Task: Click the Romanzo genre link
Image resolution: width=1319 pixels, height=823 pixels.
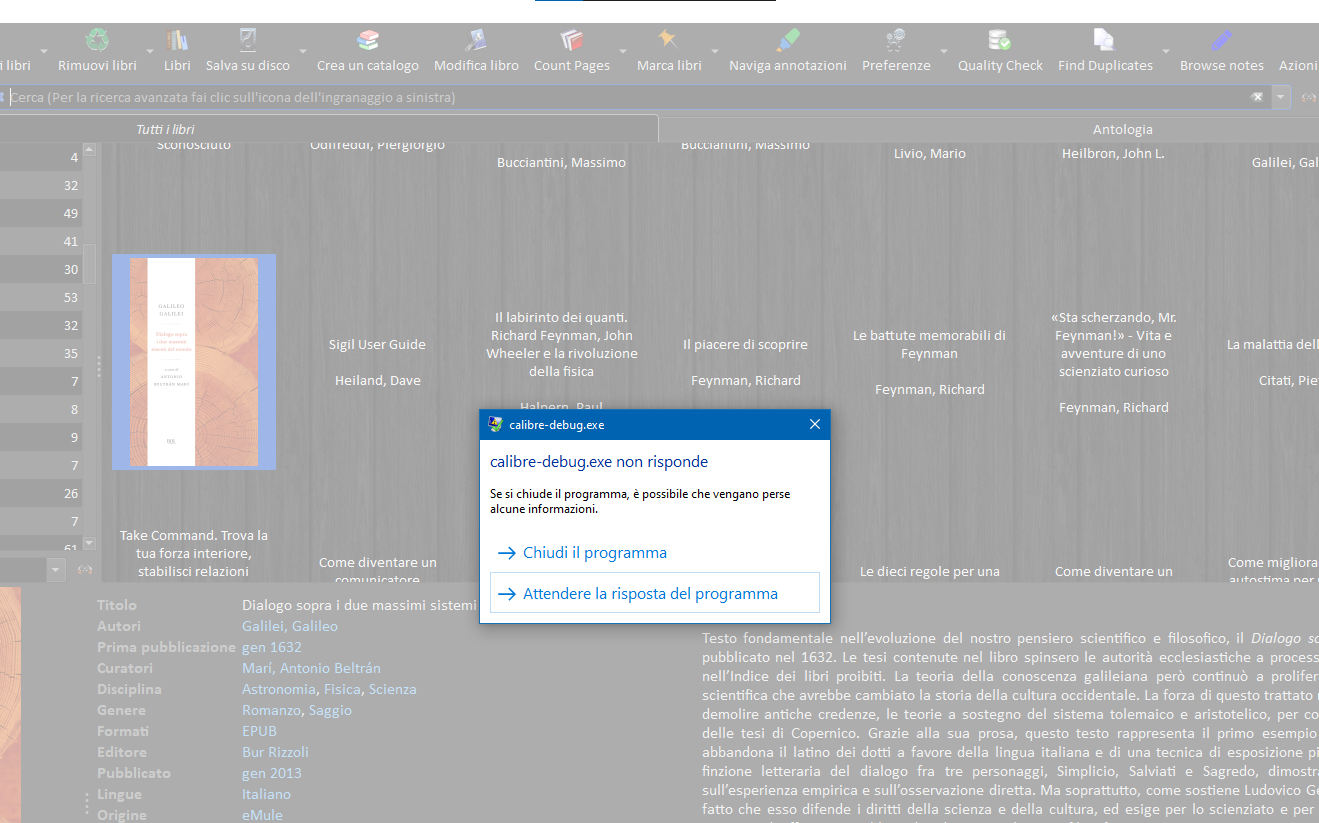Action: click(x=271, y=710)
